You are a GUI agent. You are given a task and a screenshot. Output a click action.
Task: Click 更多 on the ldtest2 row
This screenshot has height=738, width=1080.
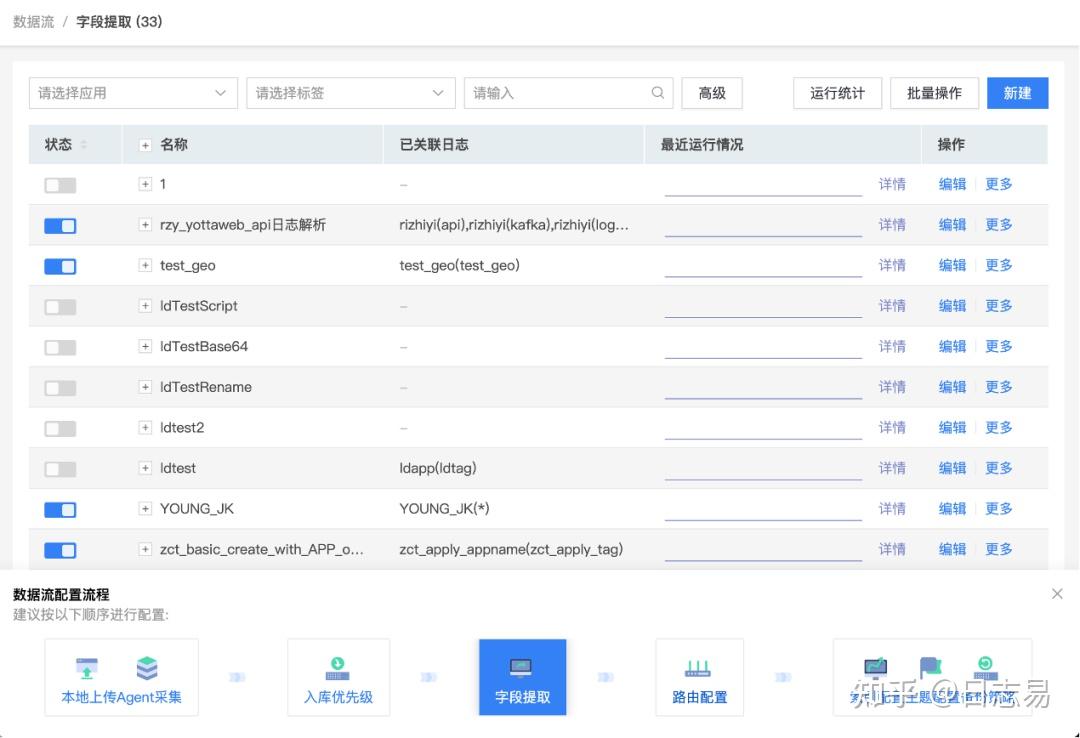(x=998, y=427)
